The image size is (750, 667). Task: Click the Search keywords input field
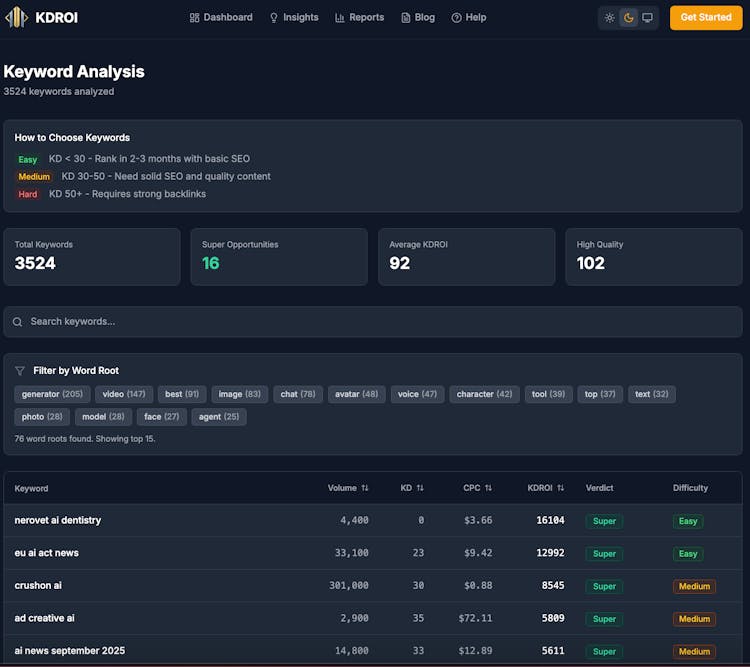[x=380, y=322]
